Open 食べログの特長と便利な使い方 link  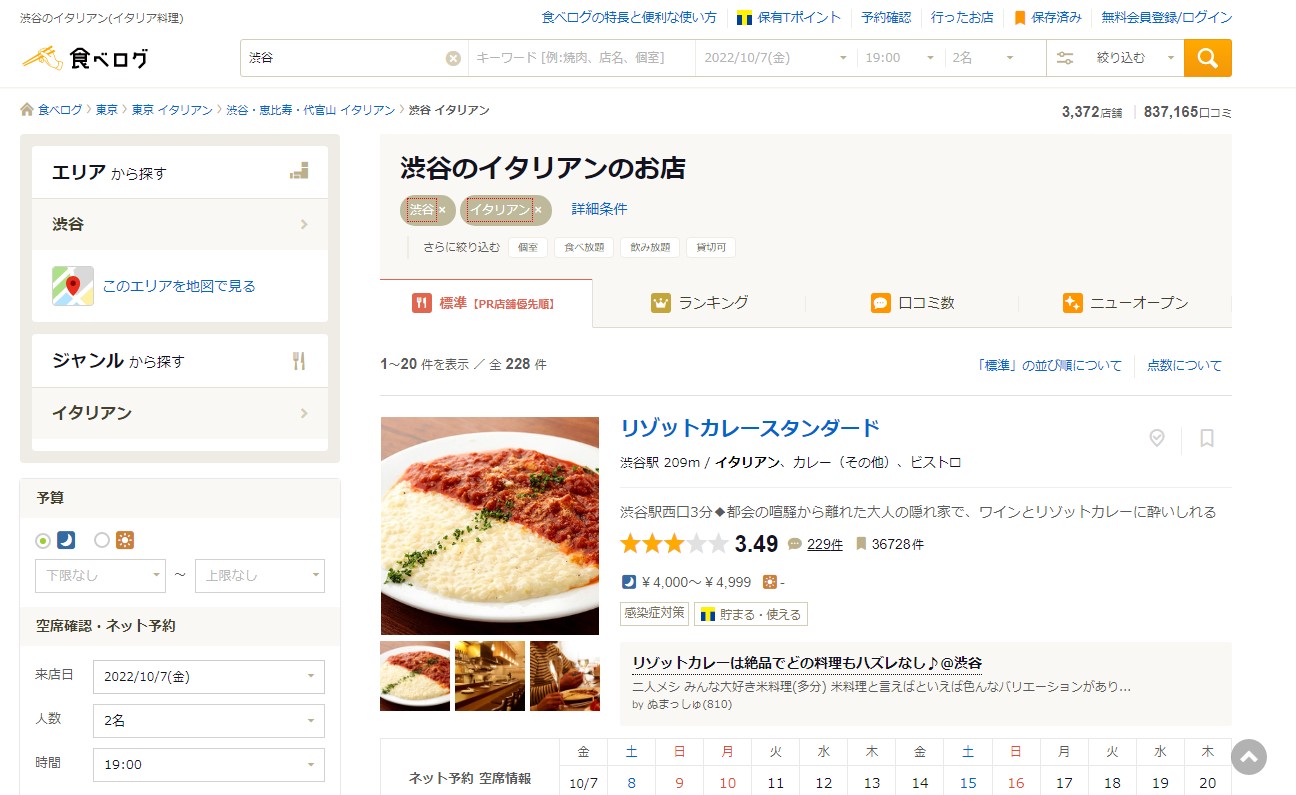tap(629, 17)
